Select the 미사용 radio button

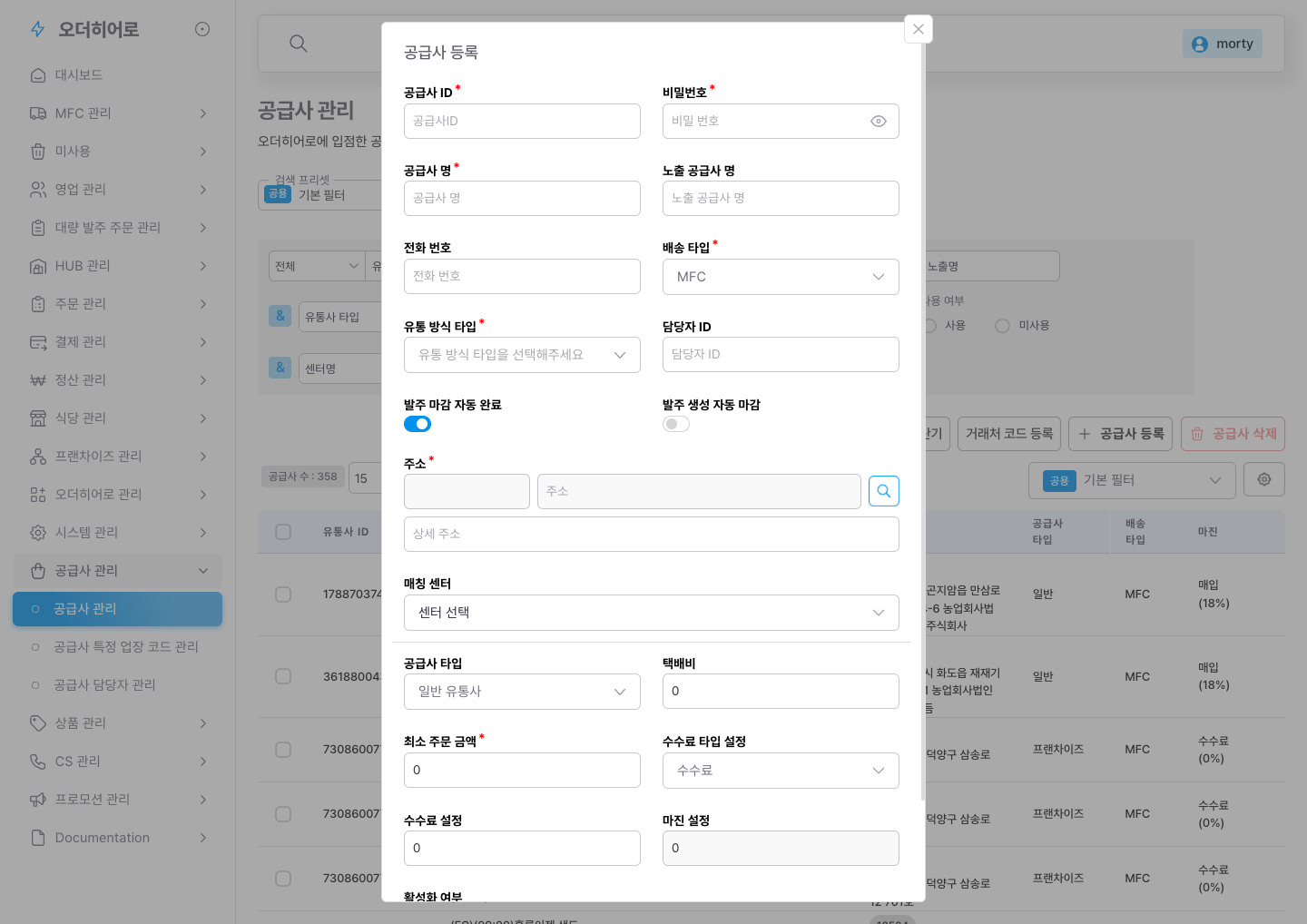pyautogui.click(x=1002, y=326)
